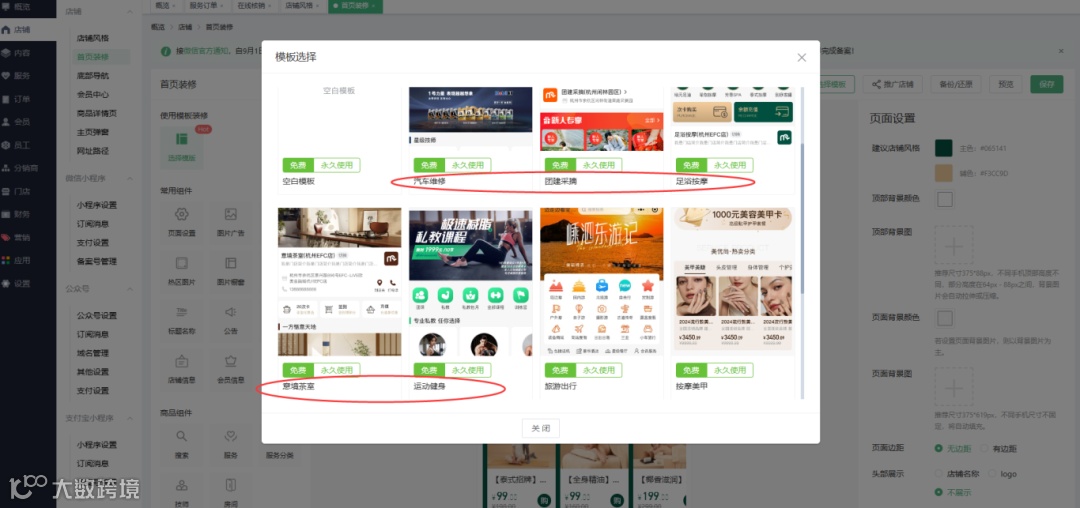Open 底部导航 in the submenu

[x=92, y=76]
